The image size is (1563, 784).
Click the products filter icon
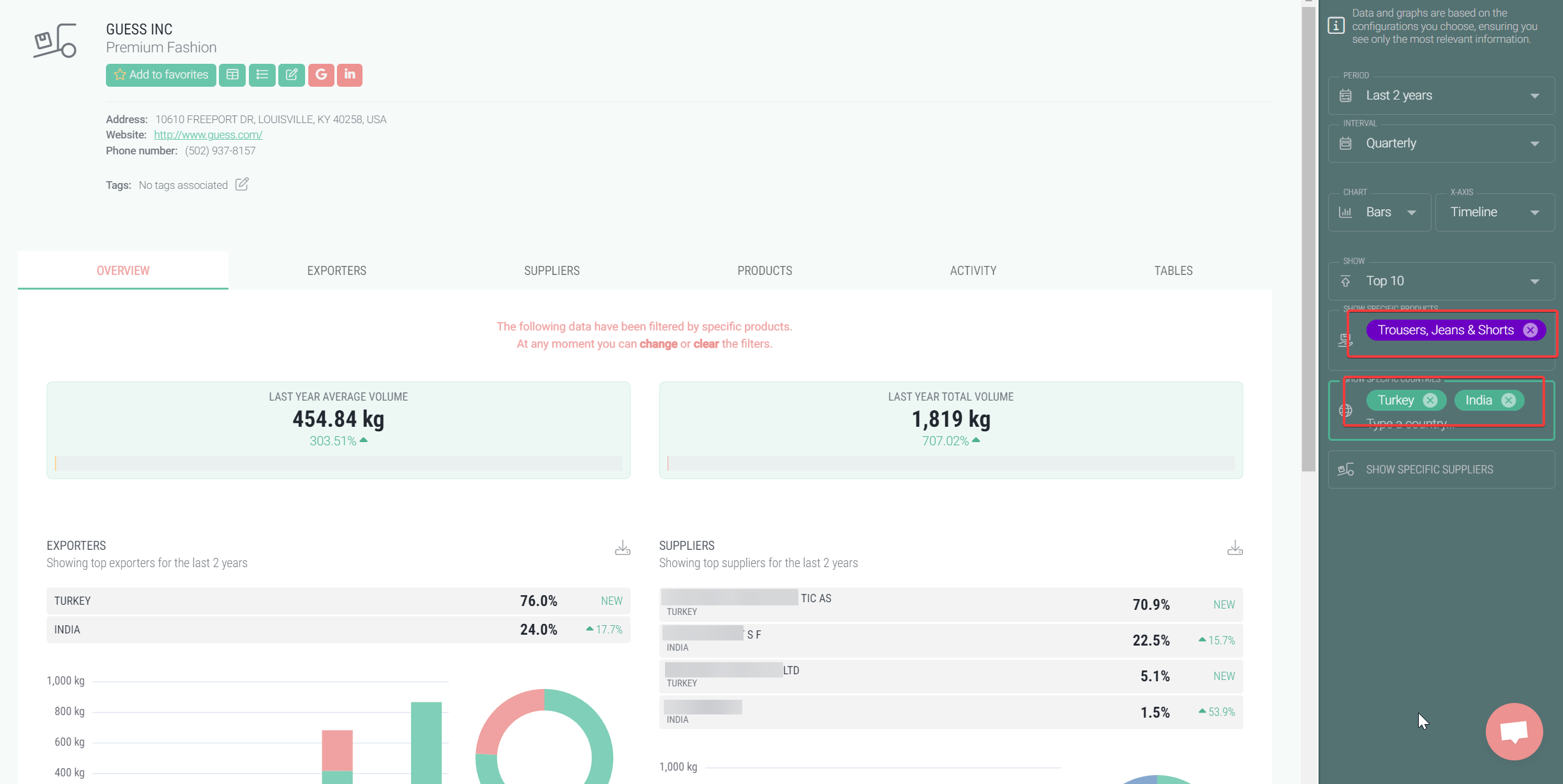(1345, 341)
